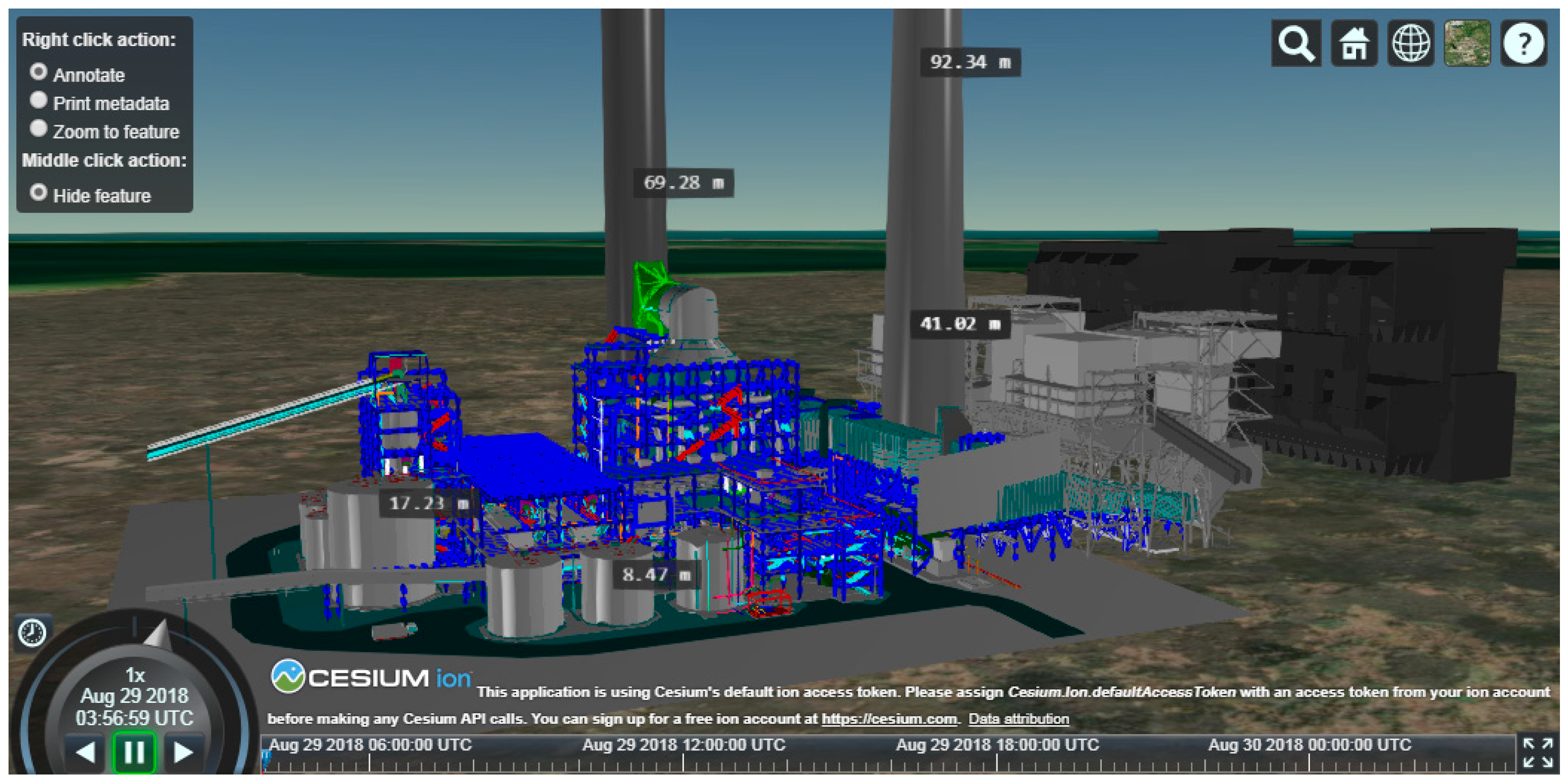Click the 1x speed multiplier label
Image resolution: width=1568 pixels, height=784 pixels.
(135, 675)
